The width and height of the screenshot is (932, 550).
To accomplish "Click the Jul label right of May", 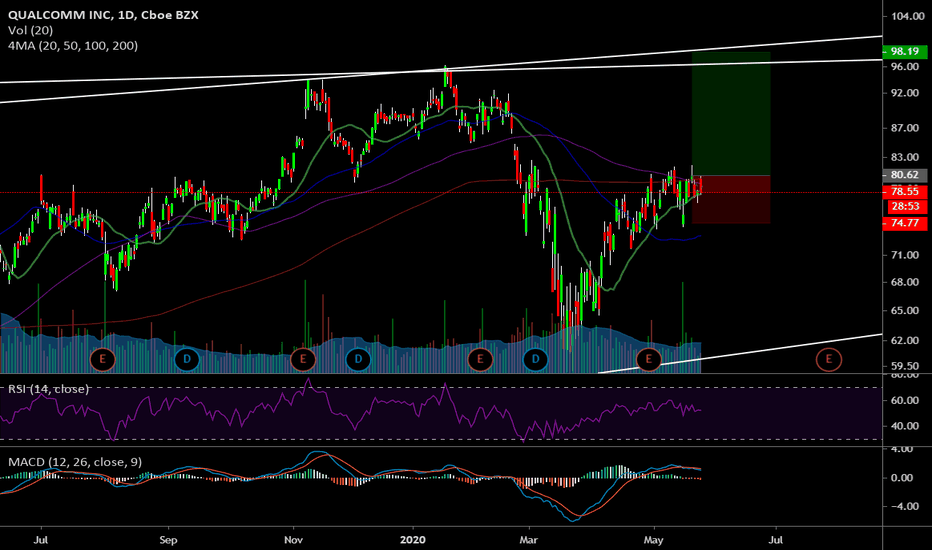I will pos(776,540).
